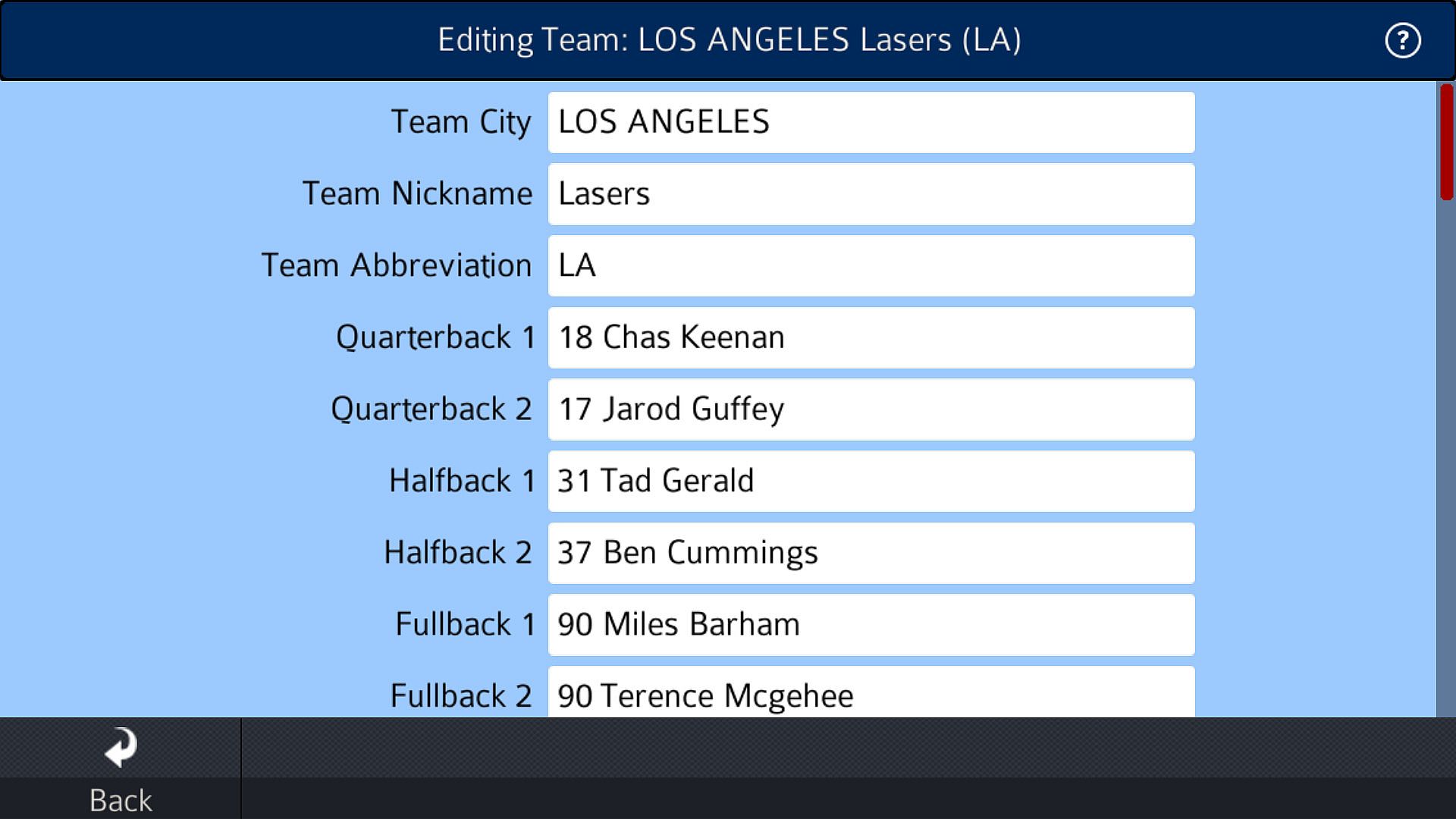This screenshot has height=819, width=1456.
Task: Click the red vertical scrollbar thumb
Action: [1446, 142]
